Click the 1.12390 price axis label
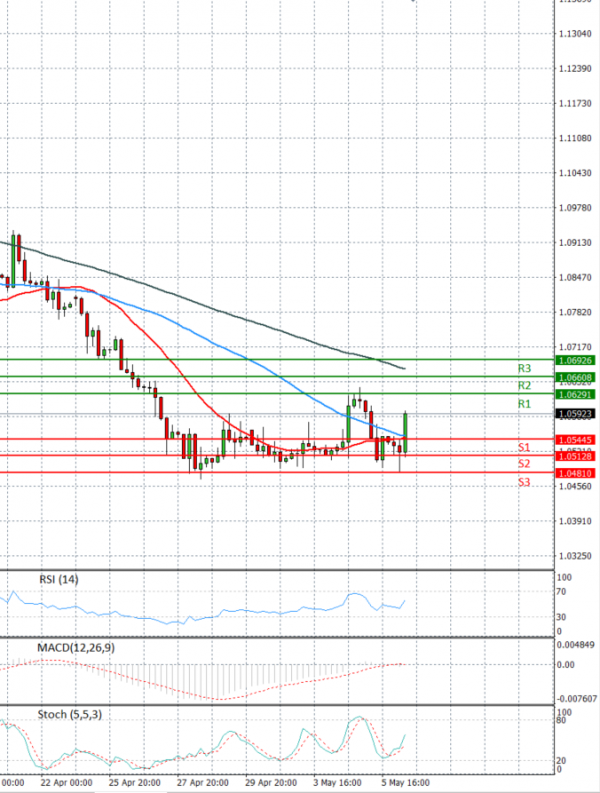This screenshot has width=600, height=793. point(575,69)
